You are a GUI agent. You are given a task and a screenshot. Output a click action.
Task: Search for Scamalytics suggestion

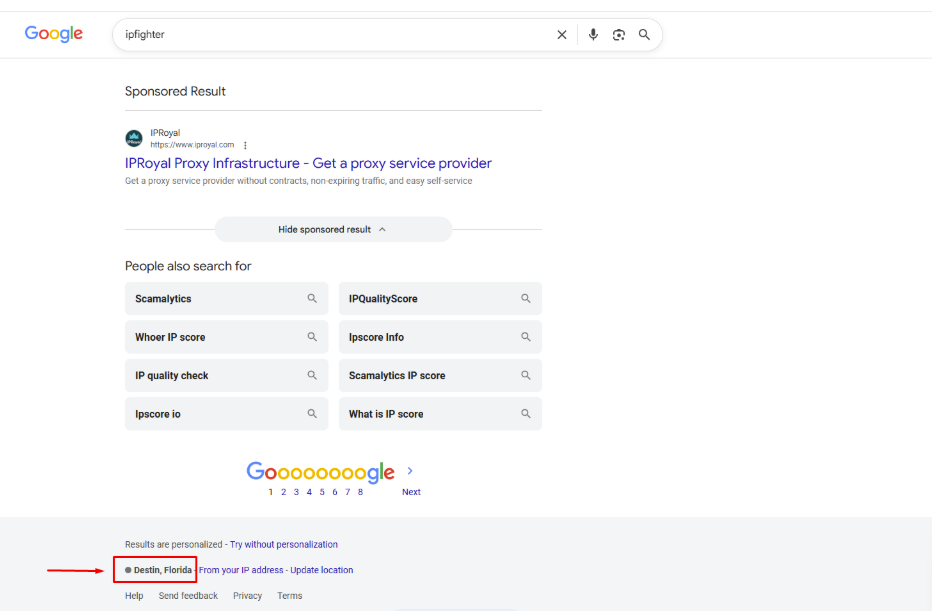(226, 298)
